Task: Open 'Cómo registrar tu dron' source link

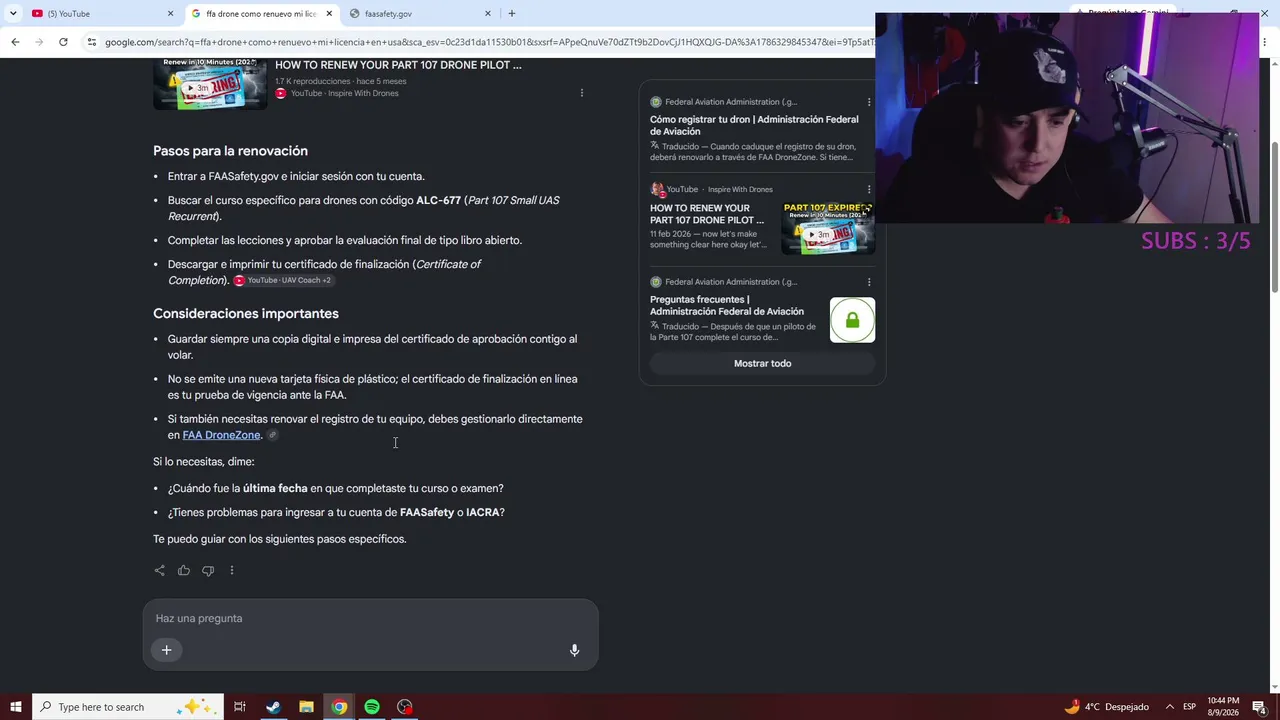Action: [x=754, y=125]
